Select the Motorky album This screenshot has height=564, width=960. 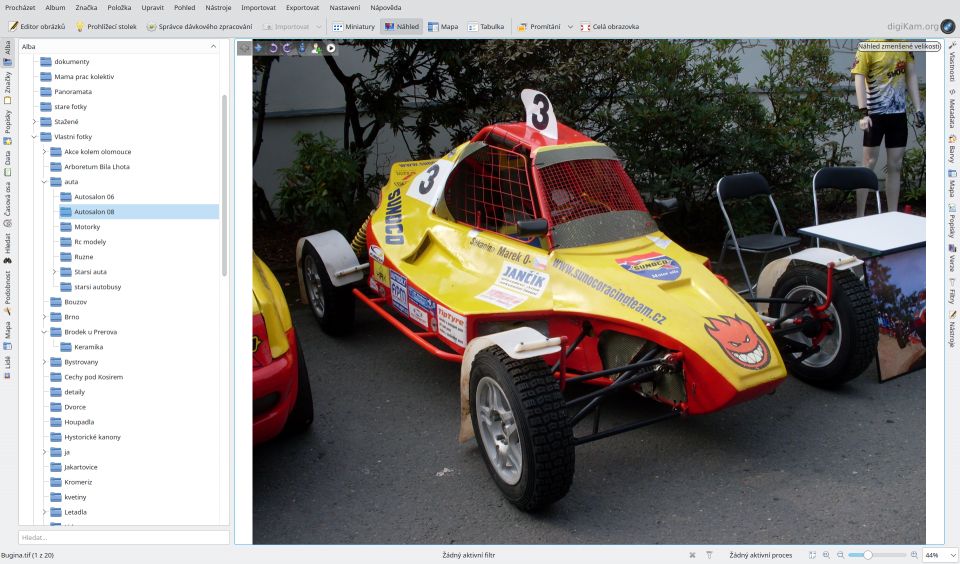[87, 227]
